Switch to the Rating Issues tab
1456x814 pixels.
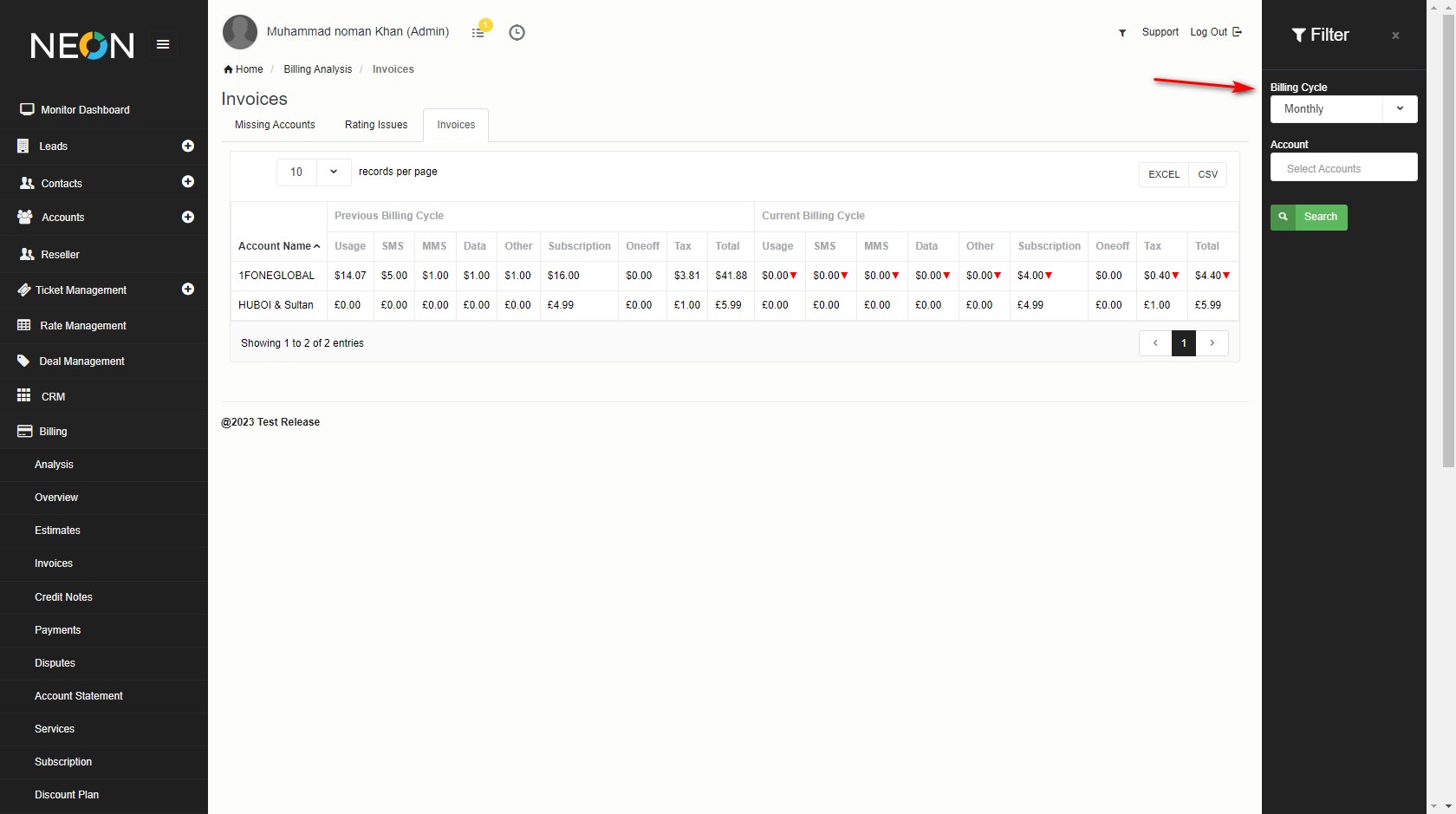coord(376,125)
